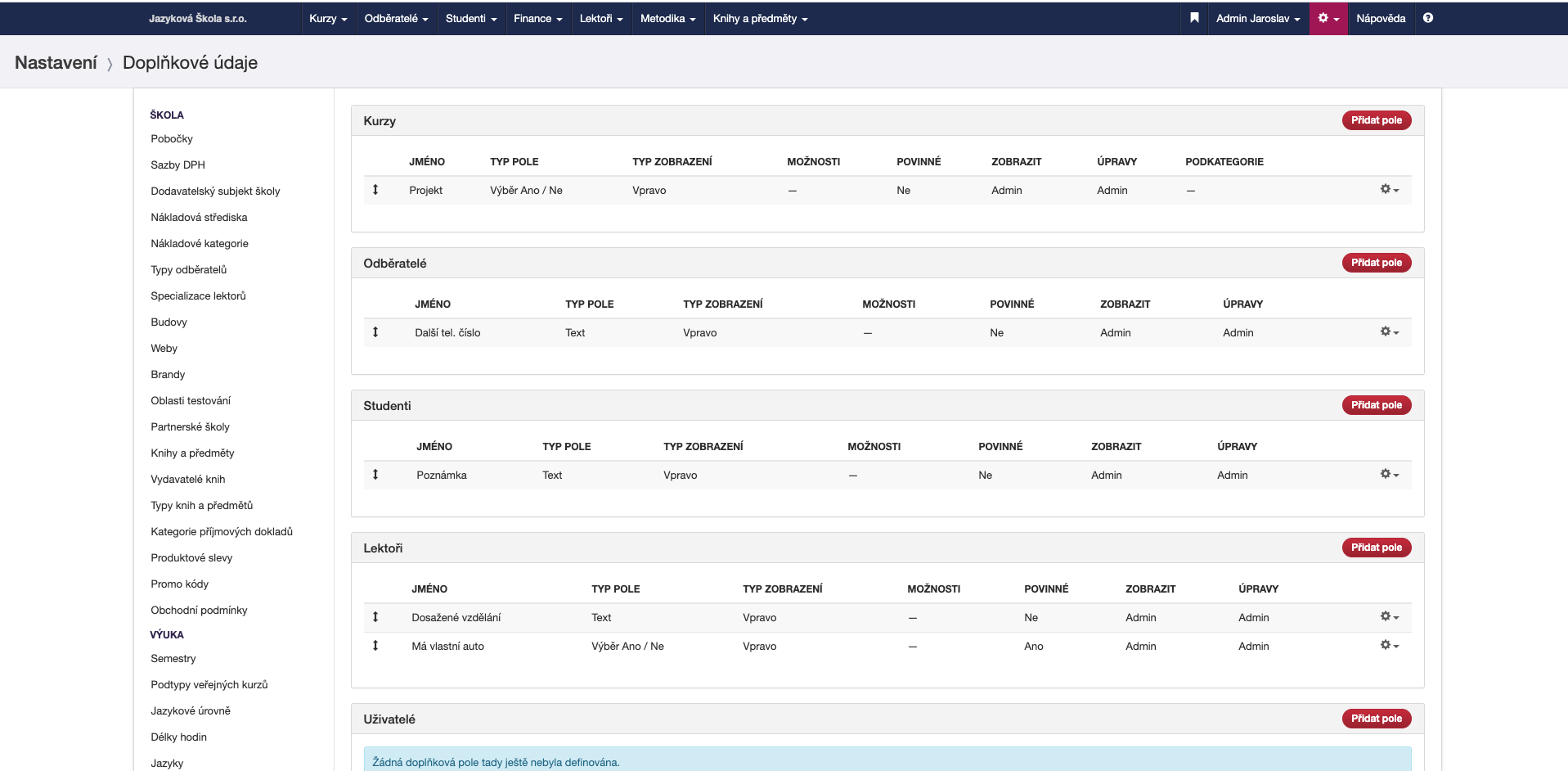Open the Metodika navigation menu

[x=667, y=18]
